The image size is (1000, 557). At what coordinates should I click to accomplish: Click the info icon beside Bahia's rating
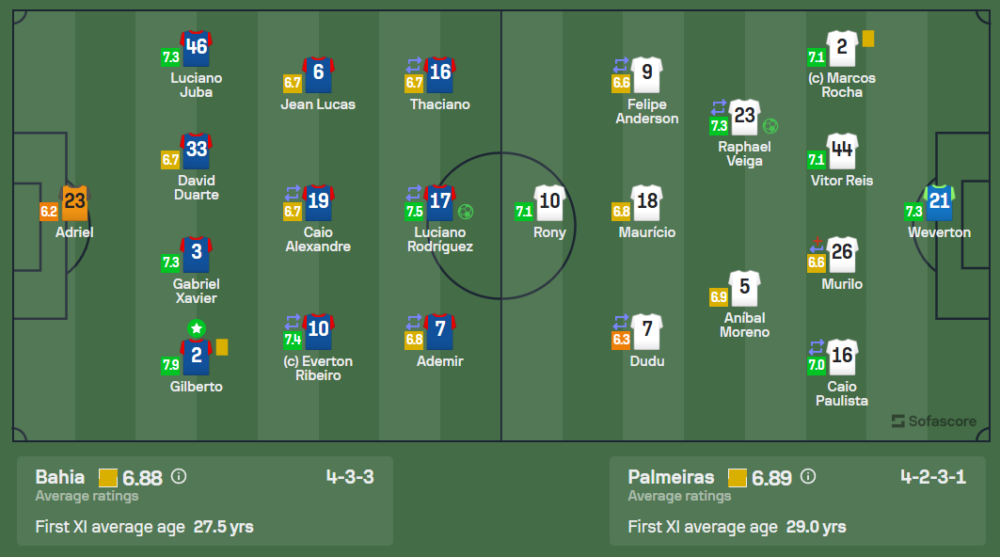[178, 477]
